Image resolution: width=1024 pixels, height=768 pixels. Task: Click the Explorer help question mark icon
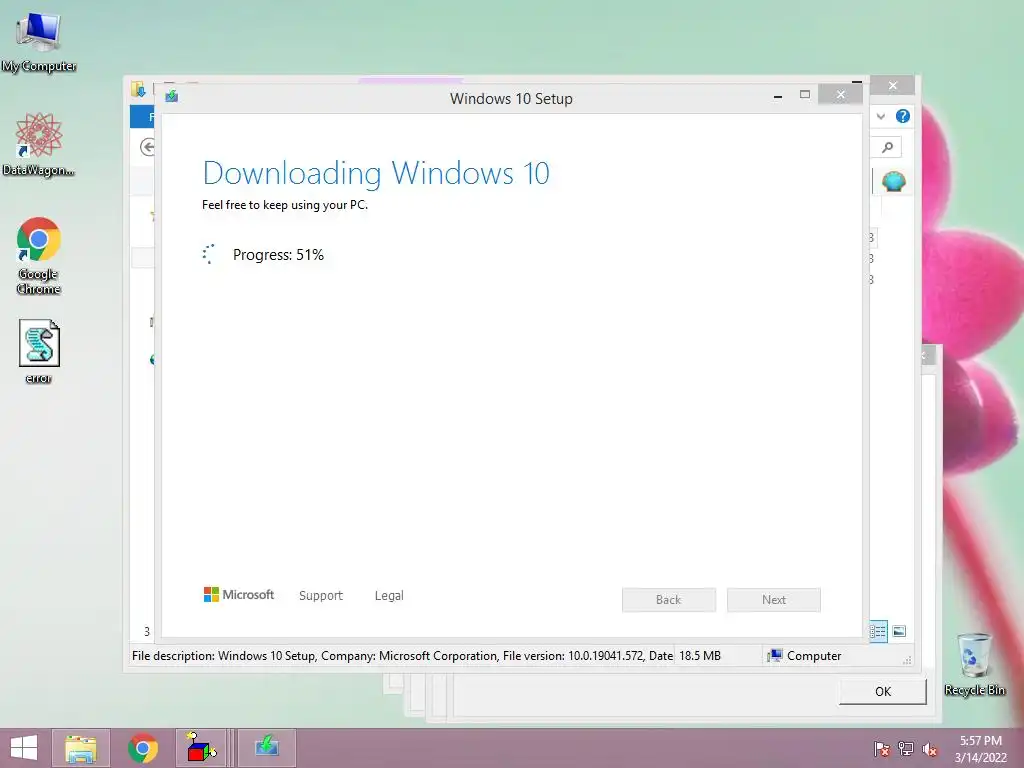tap(903, 116)
